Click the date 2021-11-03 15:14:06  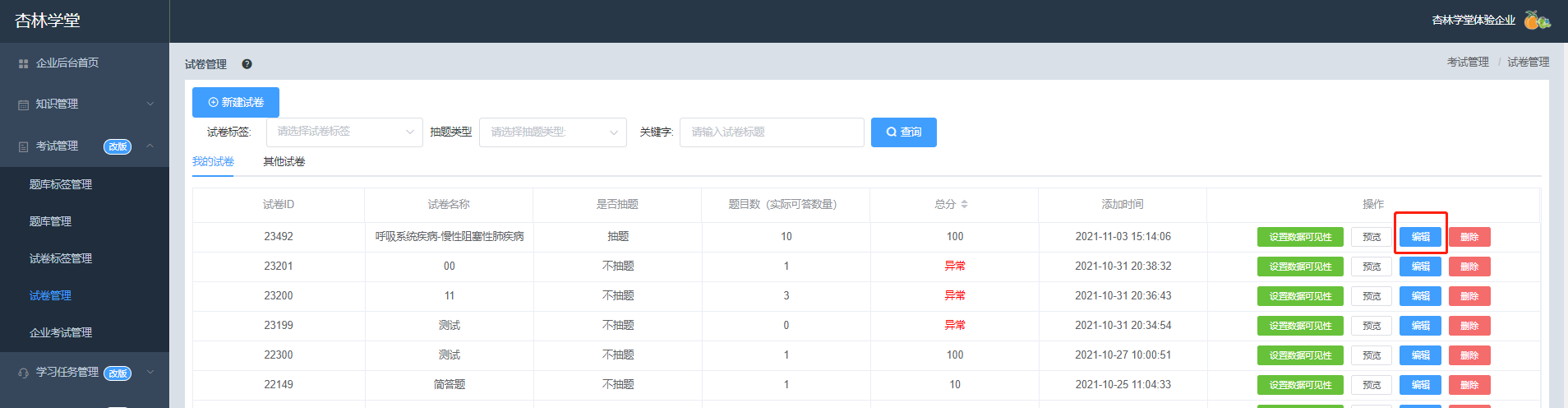coord(1123,237)
